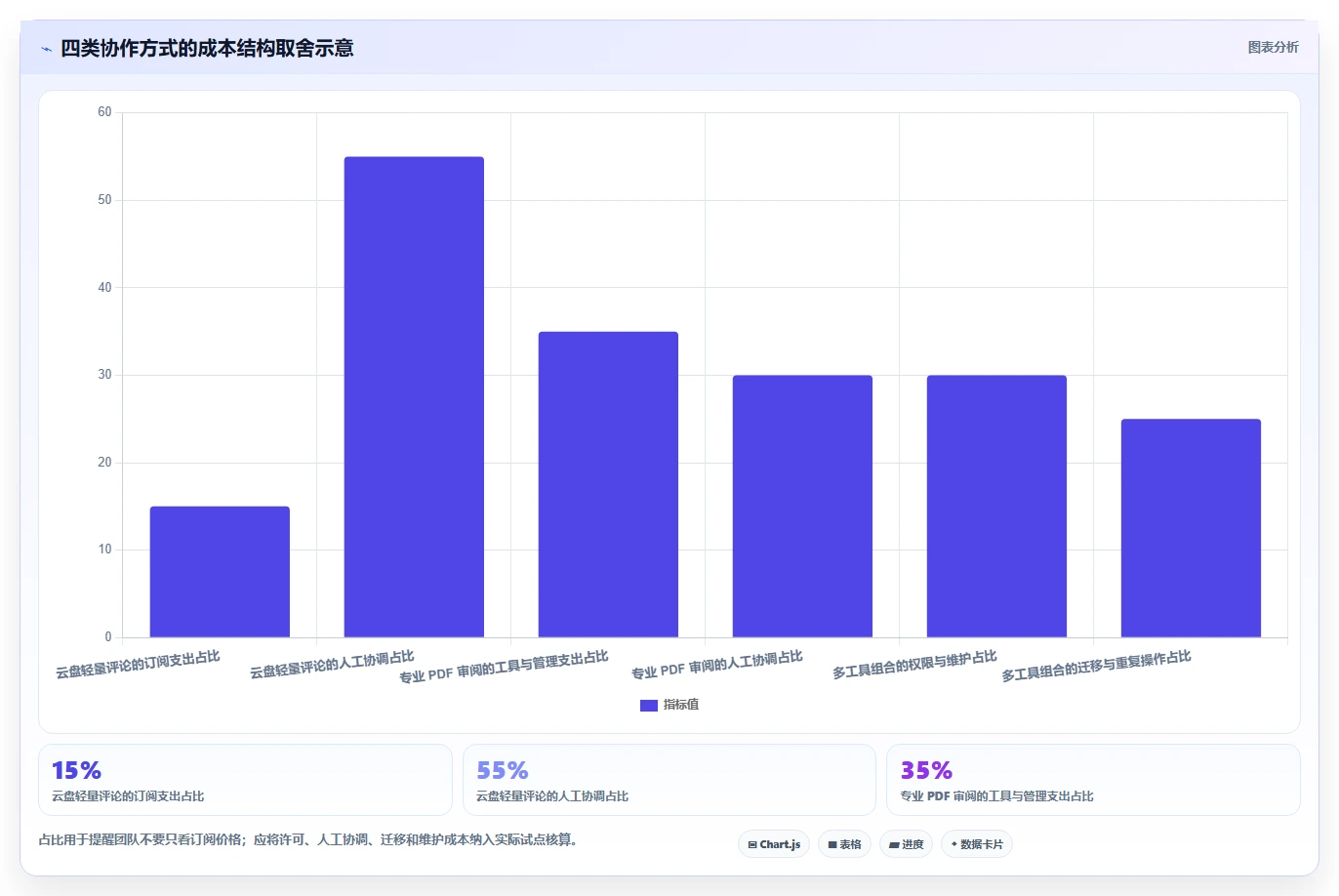Click the x-axis label 多工具组合的权限与维护占比
The height and width of the screenshot is (896, 1339).
tap(914, 665)
